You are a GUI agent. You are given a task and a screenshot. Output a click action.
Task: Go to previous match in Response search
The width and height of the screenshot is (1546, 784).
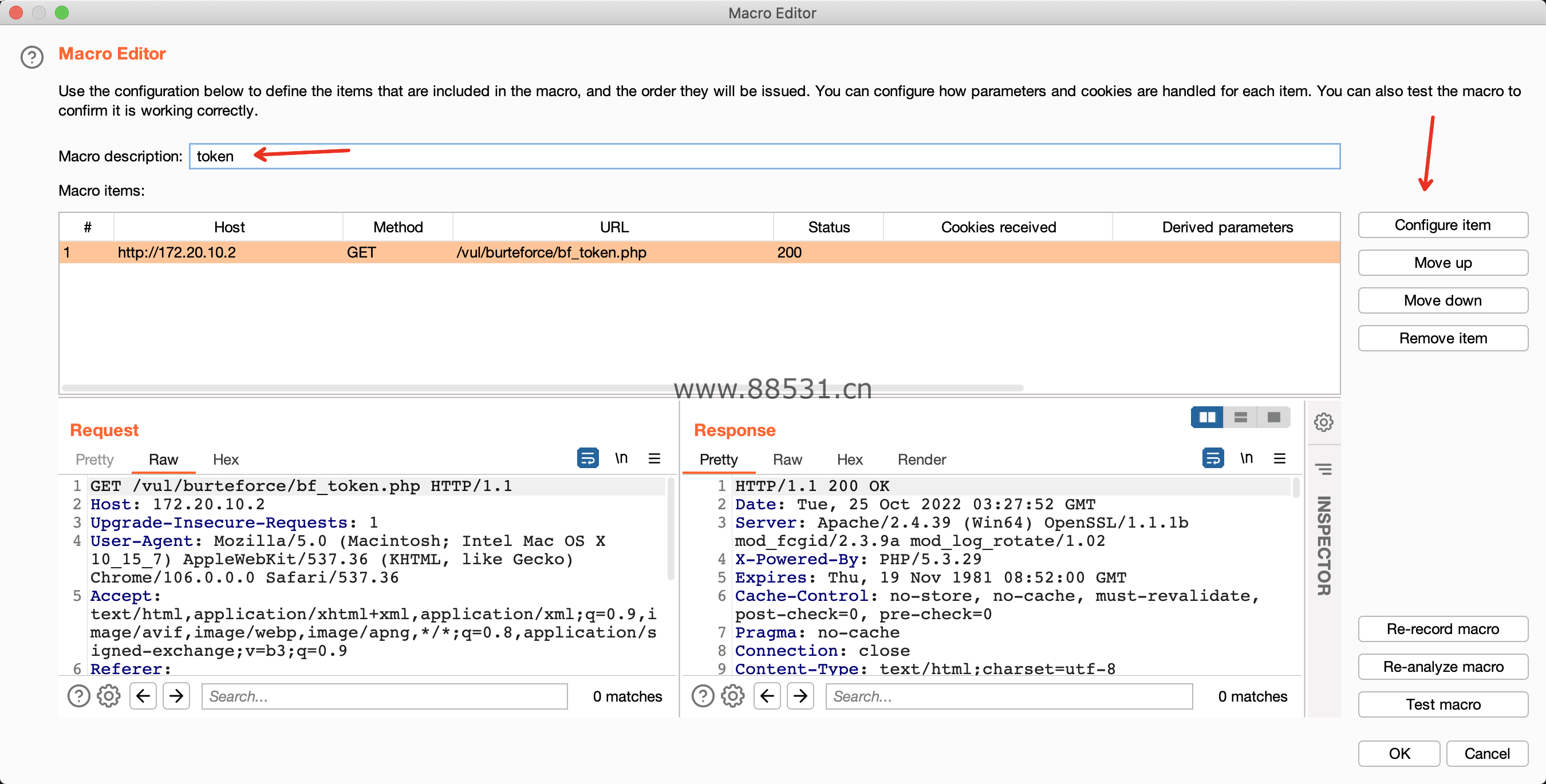click(767, 696)
